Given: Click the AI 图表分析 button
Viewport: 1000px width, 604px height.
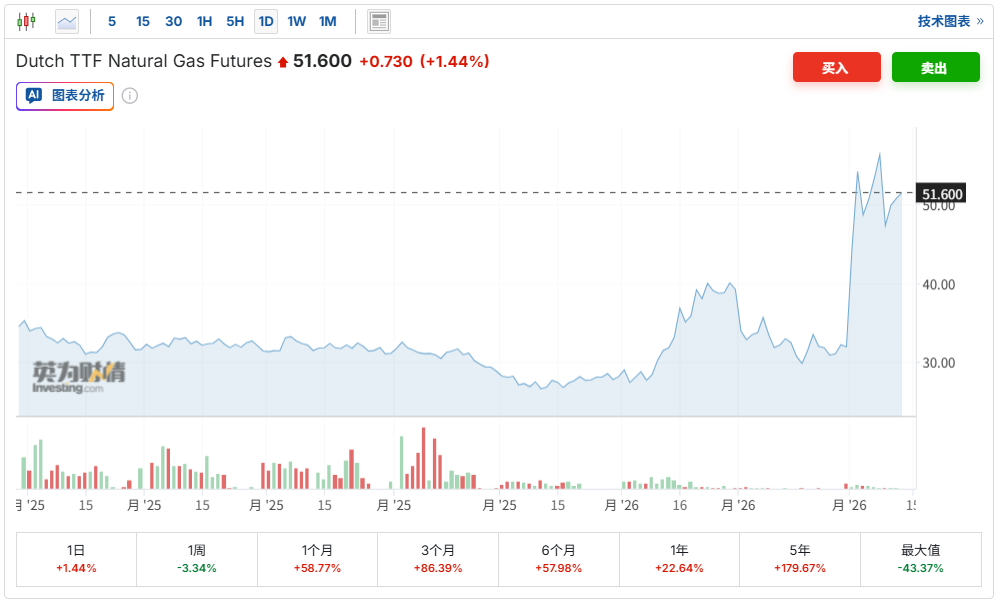Looking at the screenshot, I should (x=65, y=96).
